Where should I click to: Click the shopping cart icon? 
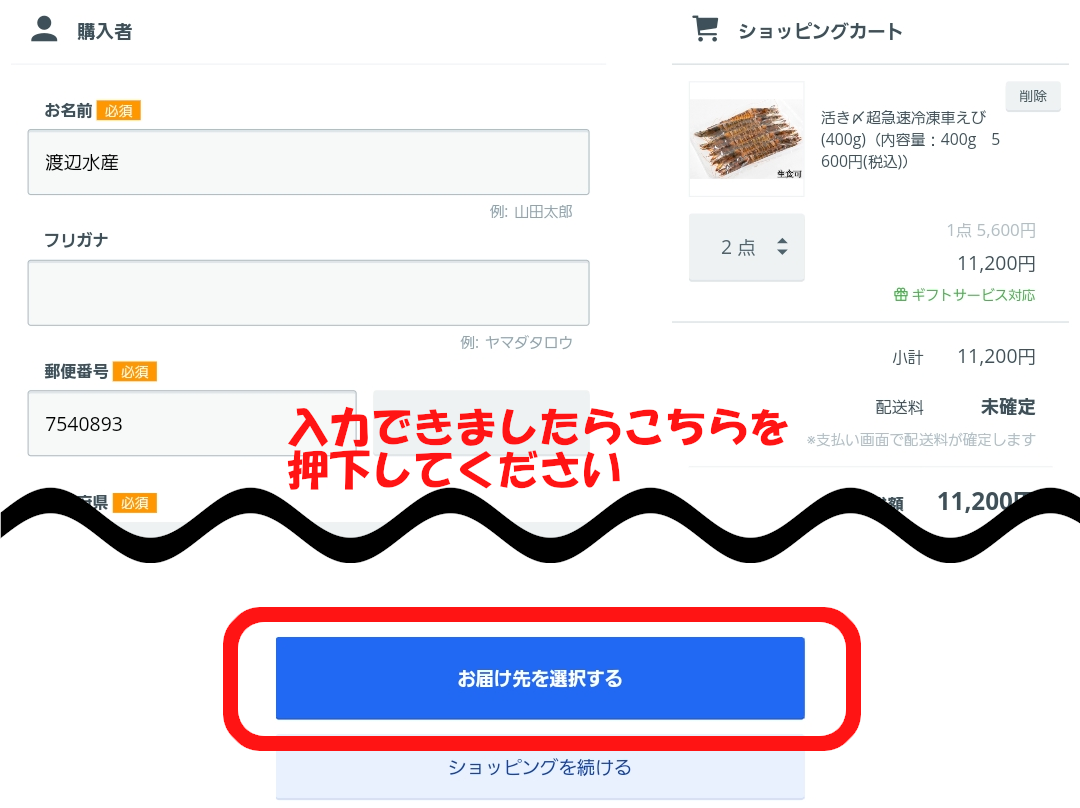(x=705, y=29)
